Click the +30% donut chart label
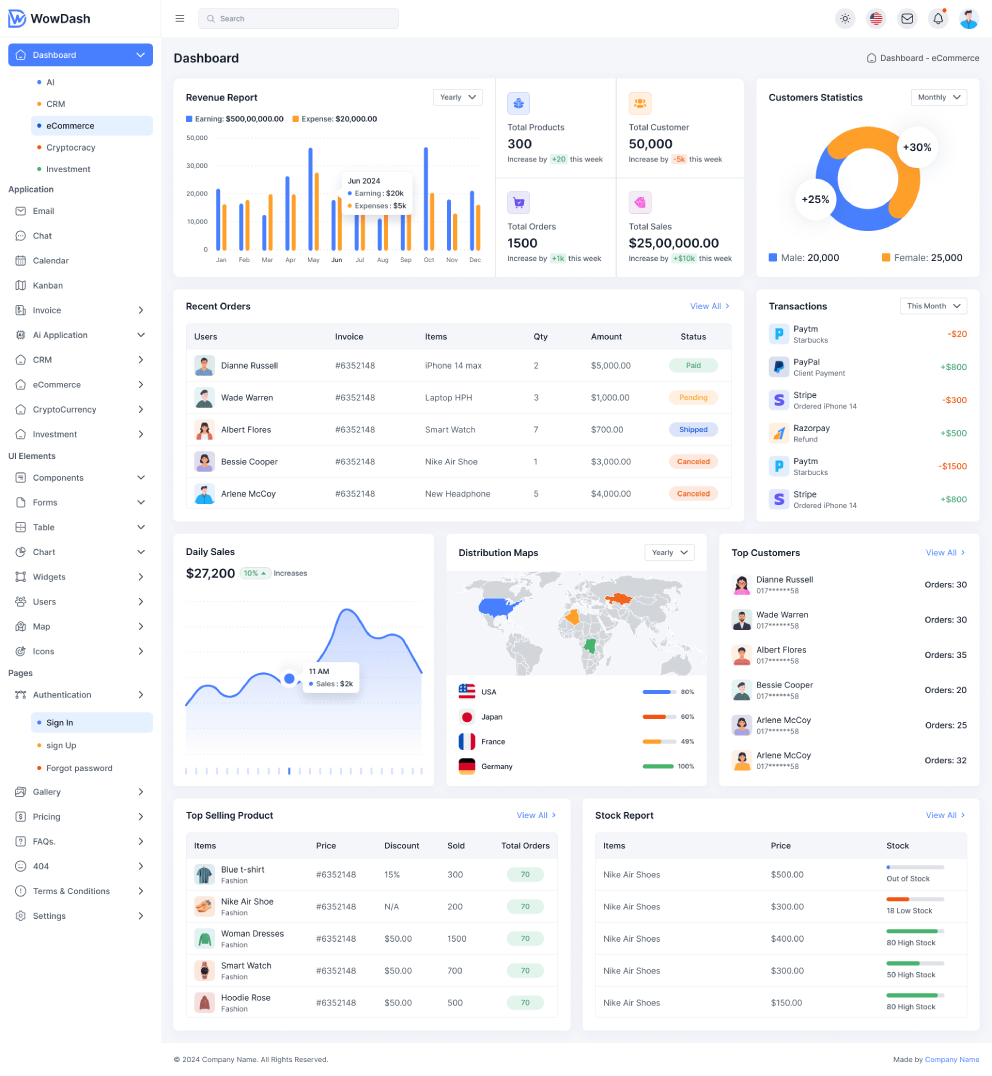The image size is (992, 1076). coord(917,148)
